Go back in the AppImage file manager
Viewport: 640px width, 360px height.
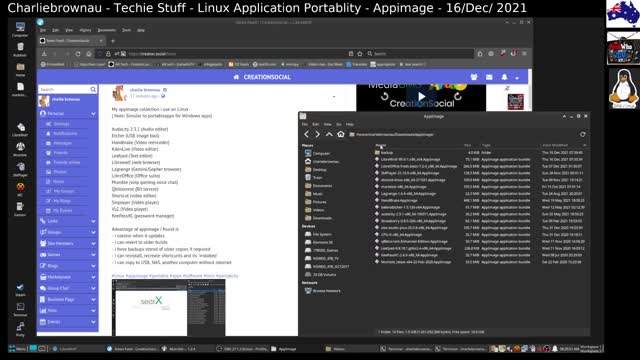tap(307, 134)
